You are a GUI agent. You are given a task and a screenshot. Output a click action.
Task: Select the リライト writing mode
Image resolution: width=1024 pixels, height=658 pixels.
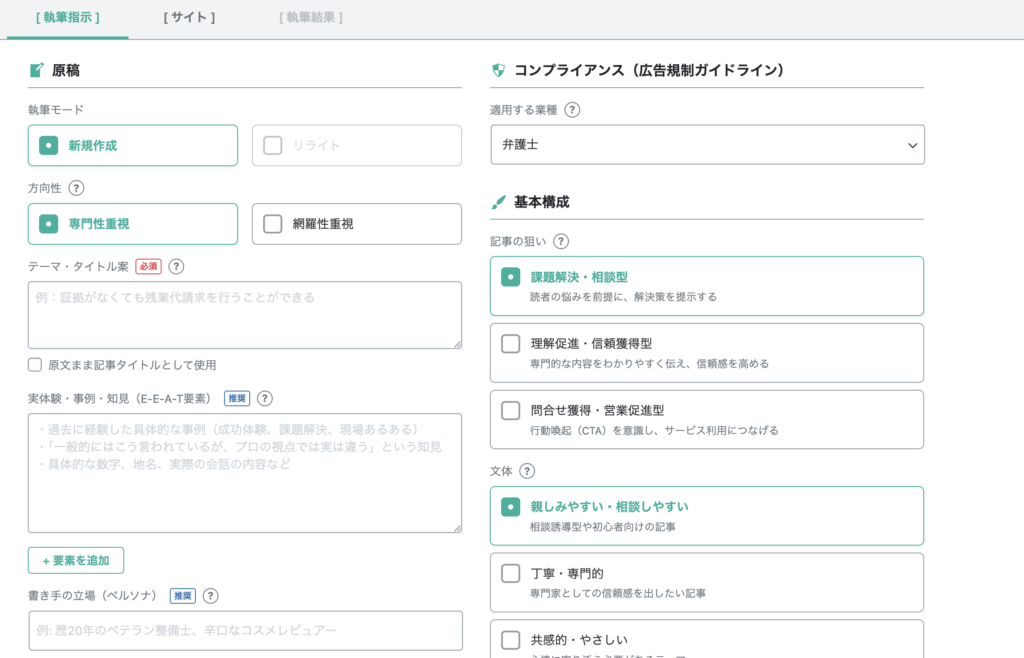pos(356,145)
